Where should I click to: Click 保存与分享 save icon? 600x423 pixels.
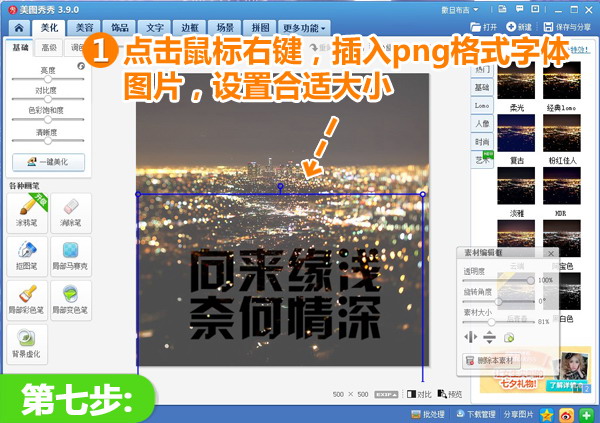click(x=548, y=27)
